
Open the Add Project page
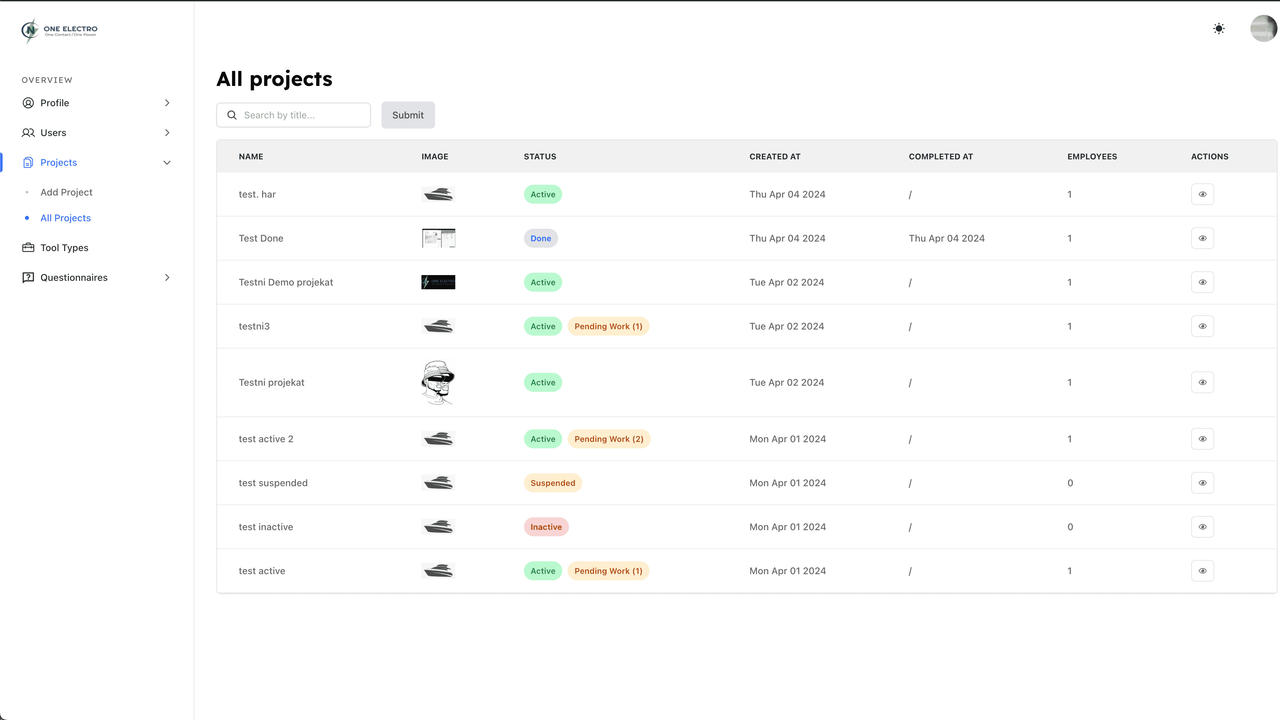(66, 192)
